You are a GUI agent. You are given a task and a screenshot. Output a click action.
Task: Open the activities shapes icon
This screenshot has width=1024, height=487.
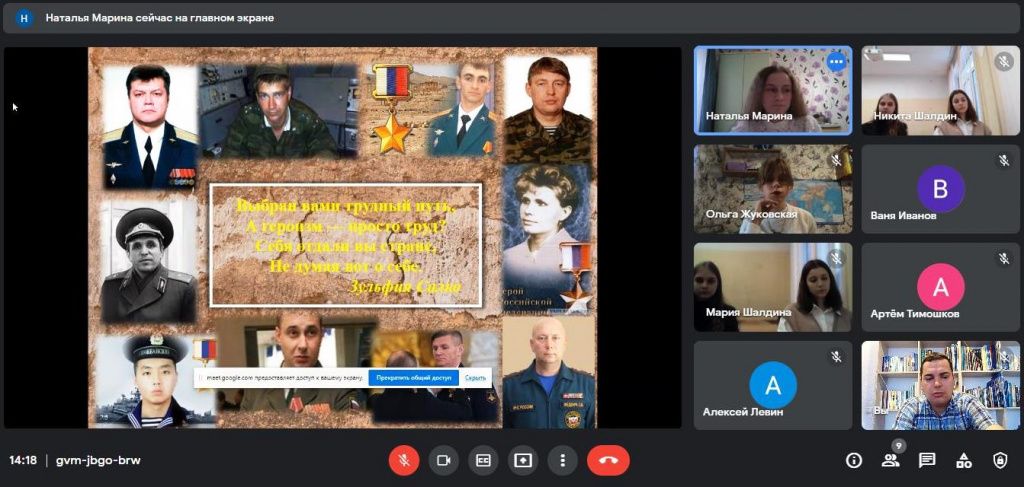point(963,460)
